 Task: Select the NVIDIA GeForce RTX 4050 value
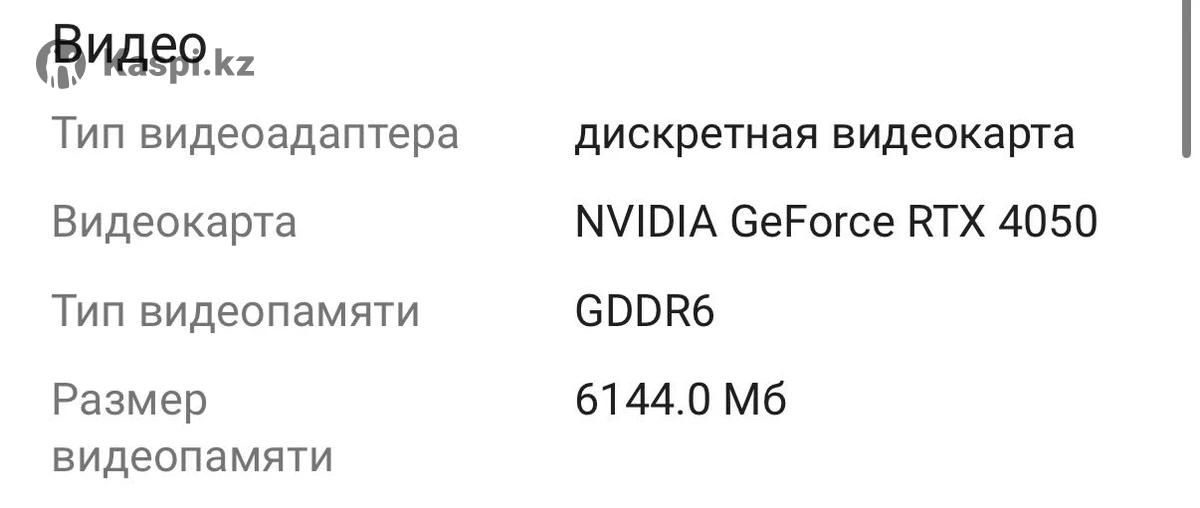coord(836,222)
